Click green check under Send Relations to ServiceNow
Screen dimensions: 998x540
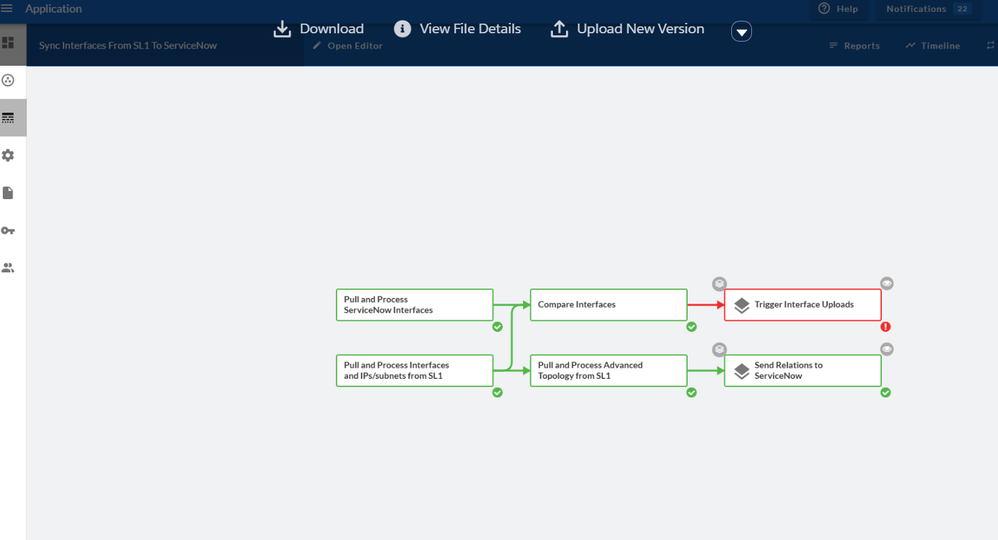885,392
